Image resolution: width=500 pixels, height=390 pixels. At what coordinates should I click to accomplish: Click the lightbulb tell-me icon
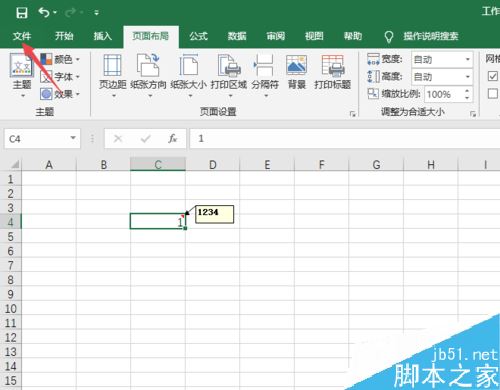tap(389, 37)
